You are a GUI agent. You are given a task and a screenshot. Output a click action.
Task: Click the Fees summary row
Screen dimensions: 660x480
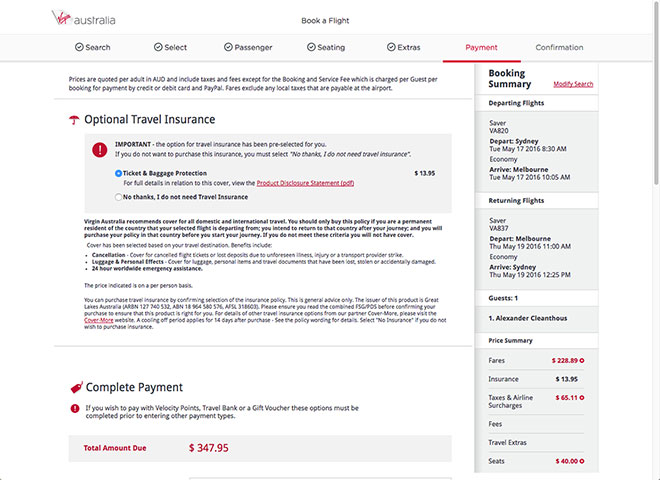536,424
